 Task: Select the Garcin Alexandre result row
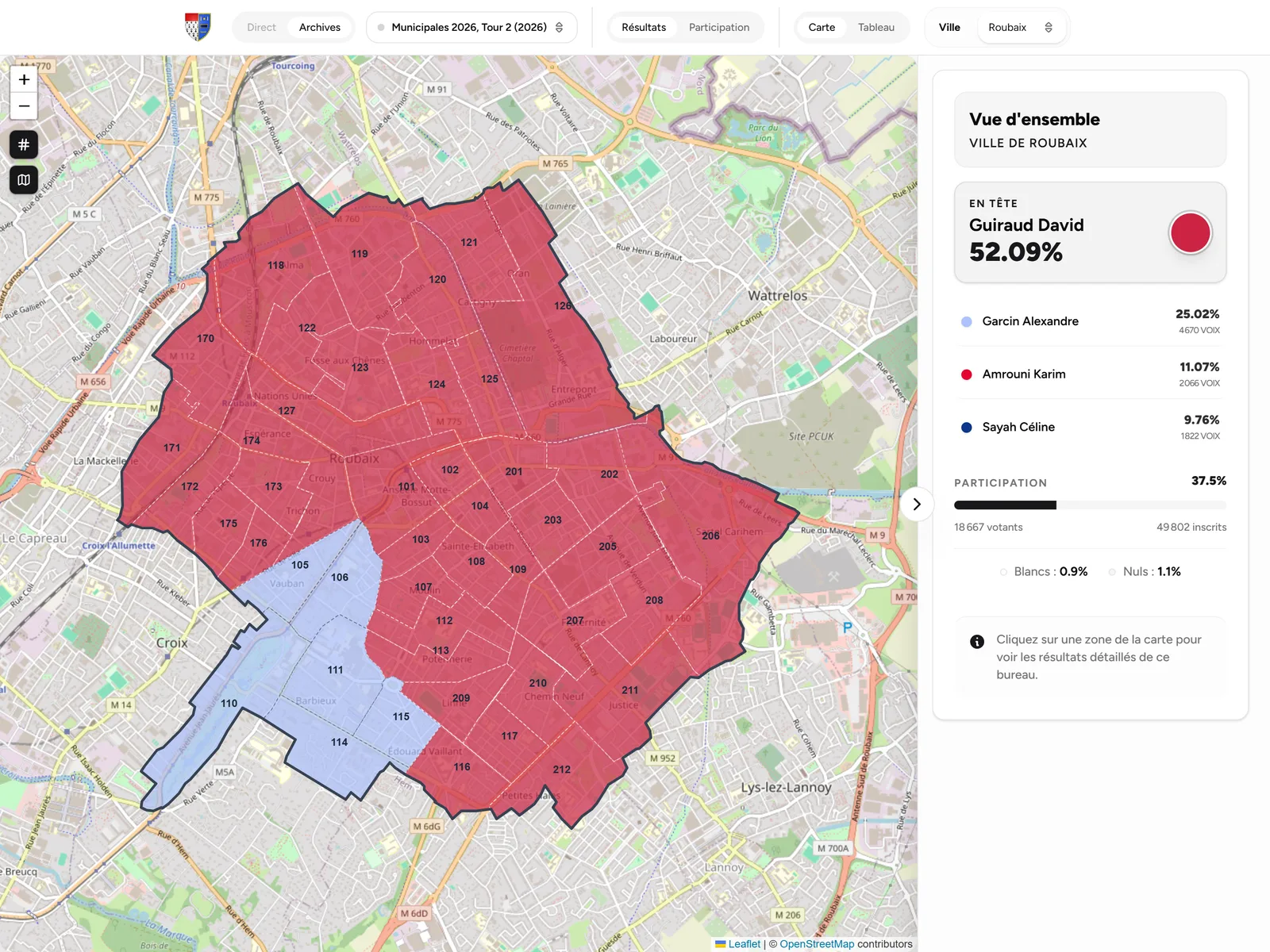pos(1090,321)
